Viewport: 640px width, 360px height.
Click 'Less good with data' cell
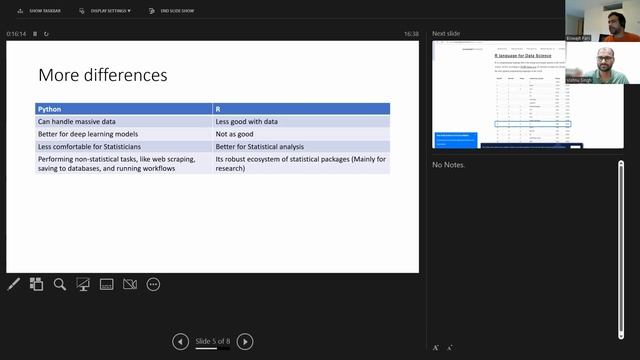click(301, 122)
